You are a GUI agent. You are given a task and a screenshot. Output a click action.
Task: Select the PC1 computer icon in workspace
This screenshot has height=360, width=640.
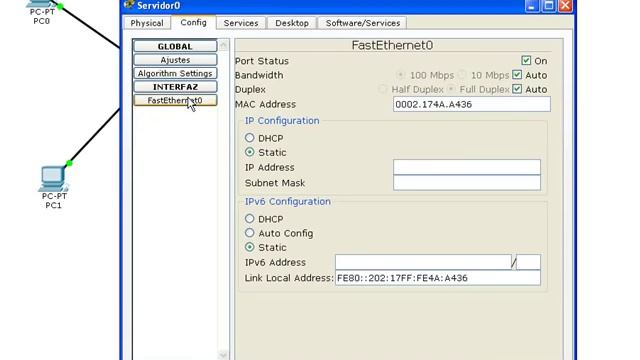[x=53, y=178]
